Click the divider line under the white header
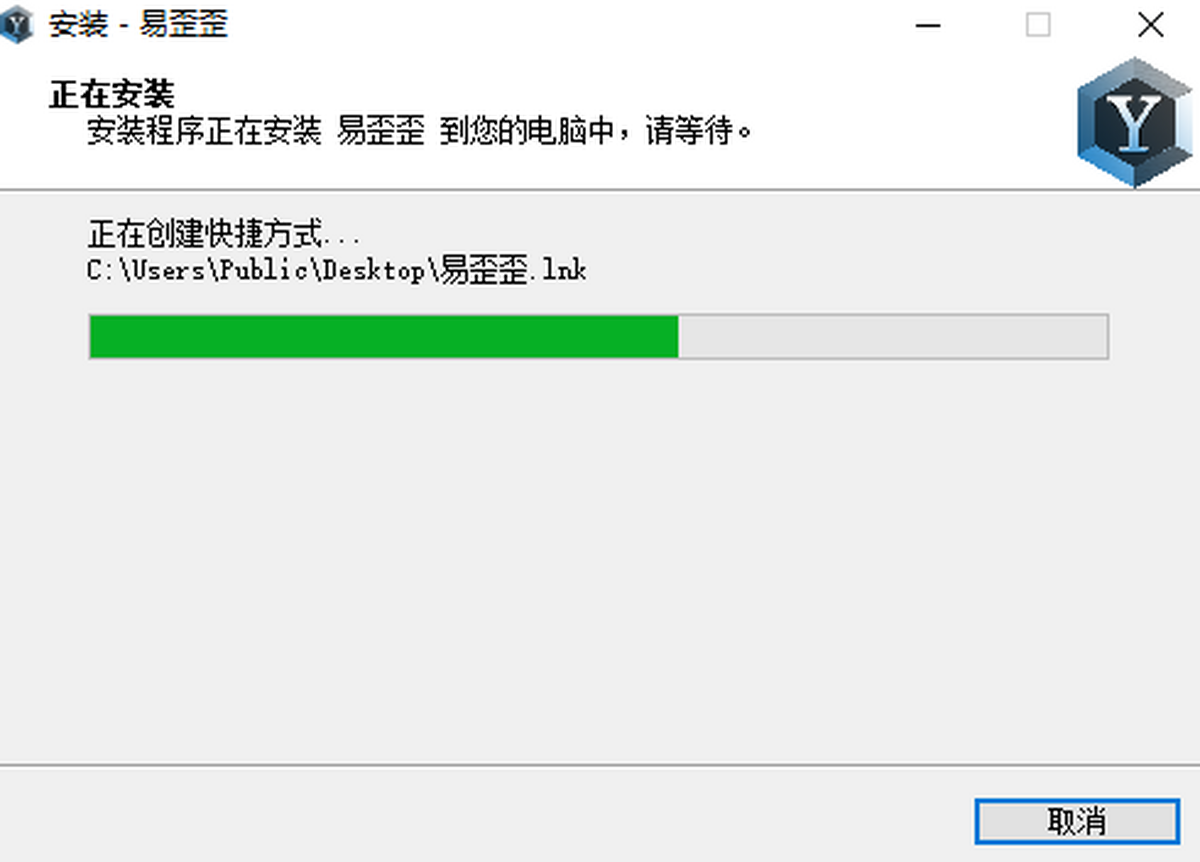Screen dimensions: 1200x862 point(600,189)
